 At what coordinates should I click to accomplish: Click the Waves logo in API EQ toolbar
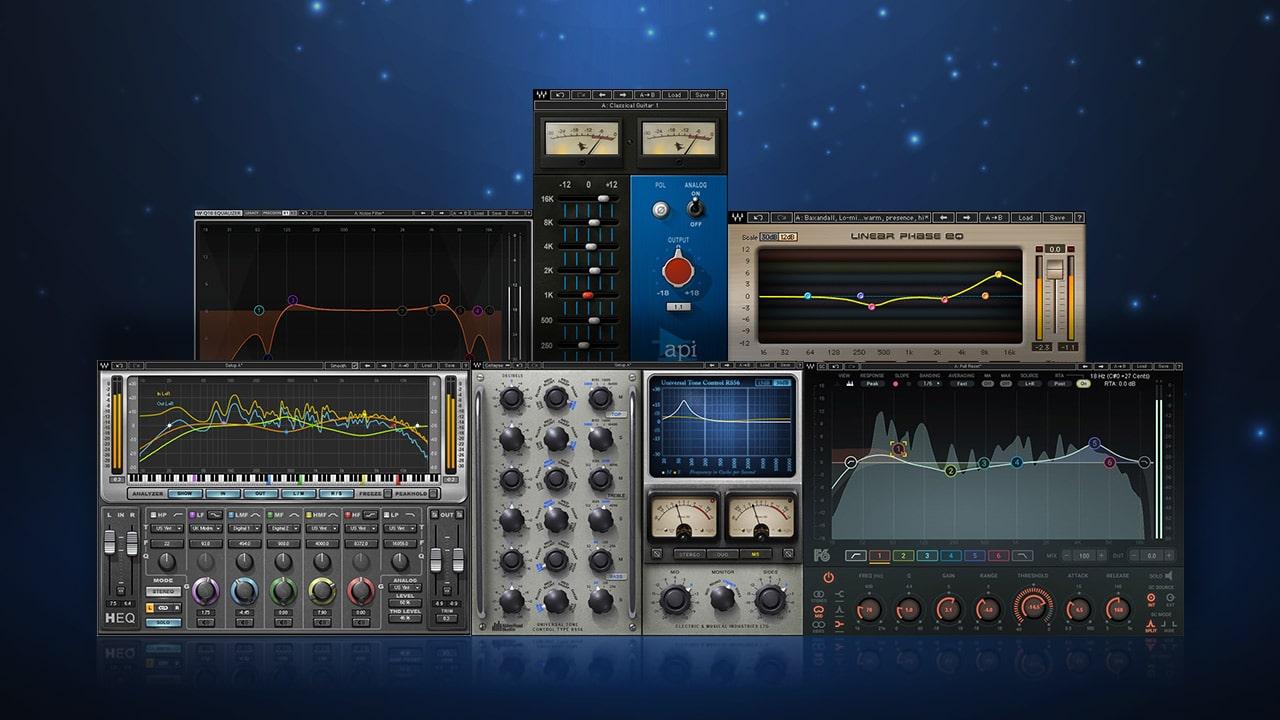[541, 95]
